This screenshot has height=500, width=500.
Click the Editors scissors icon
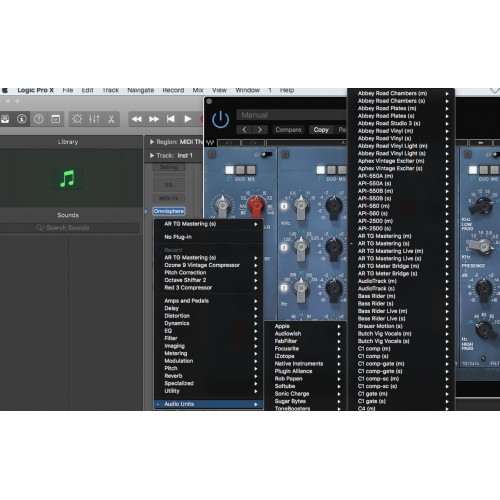pyautogui.click(x=111, y=119)
